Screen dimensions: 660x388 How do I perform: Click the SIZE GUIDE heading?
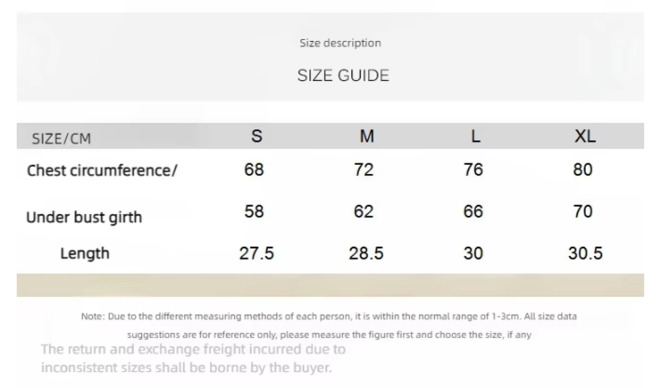click(343, 76)
